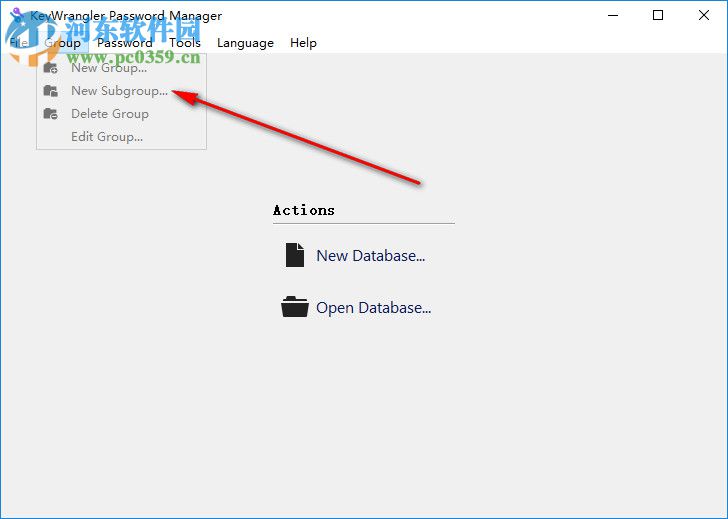Open the Language menu
Screen dimensions: 728x519
tap(245, 43)
